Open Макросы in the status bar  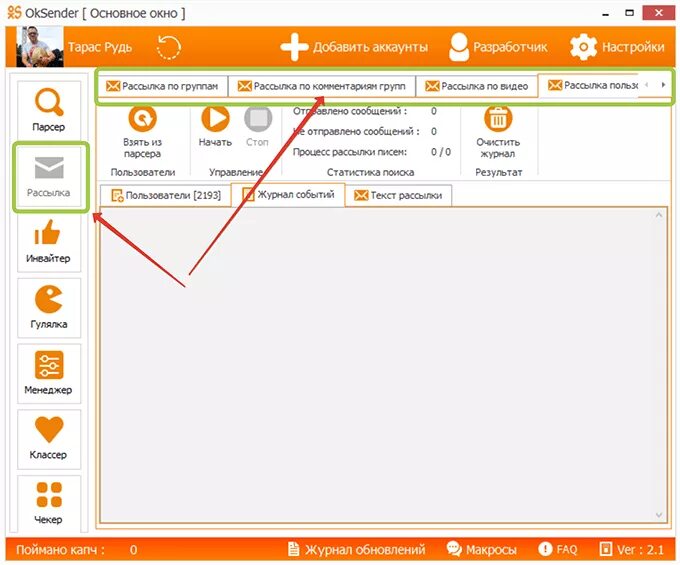pos(482,549)
